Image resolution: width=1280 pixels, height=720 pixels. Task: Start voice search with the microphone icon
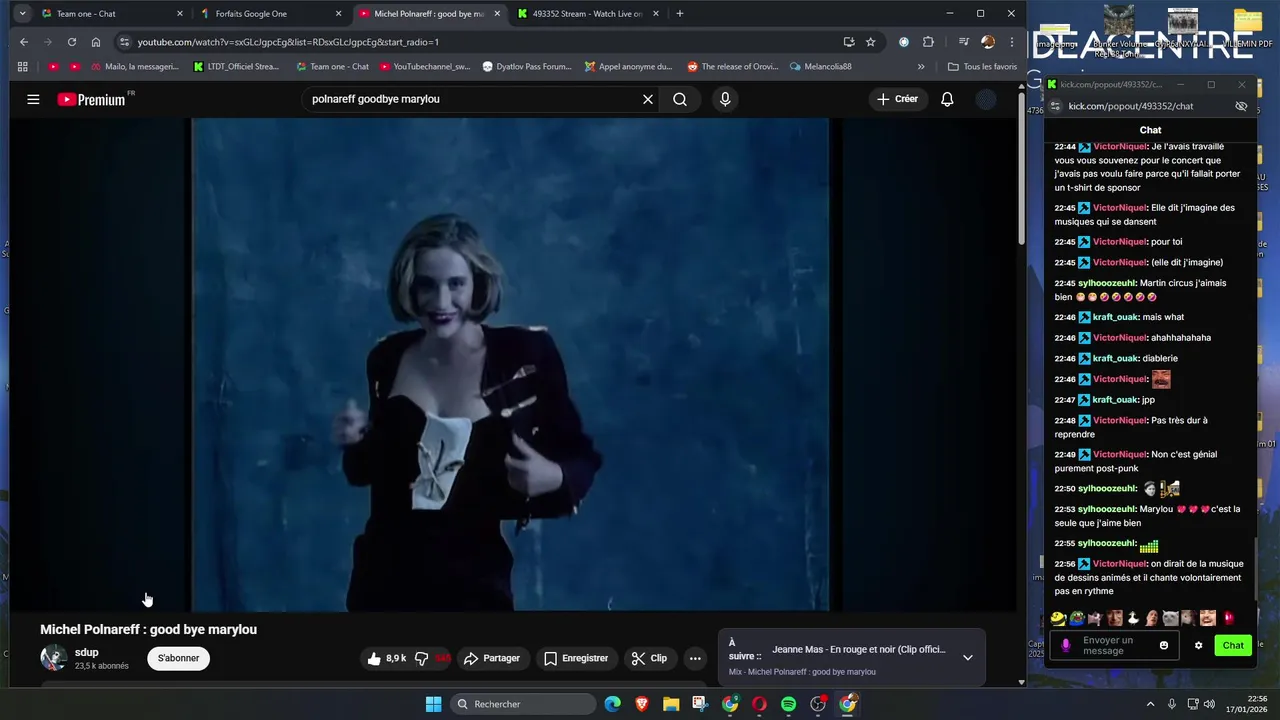coord(725,99)
